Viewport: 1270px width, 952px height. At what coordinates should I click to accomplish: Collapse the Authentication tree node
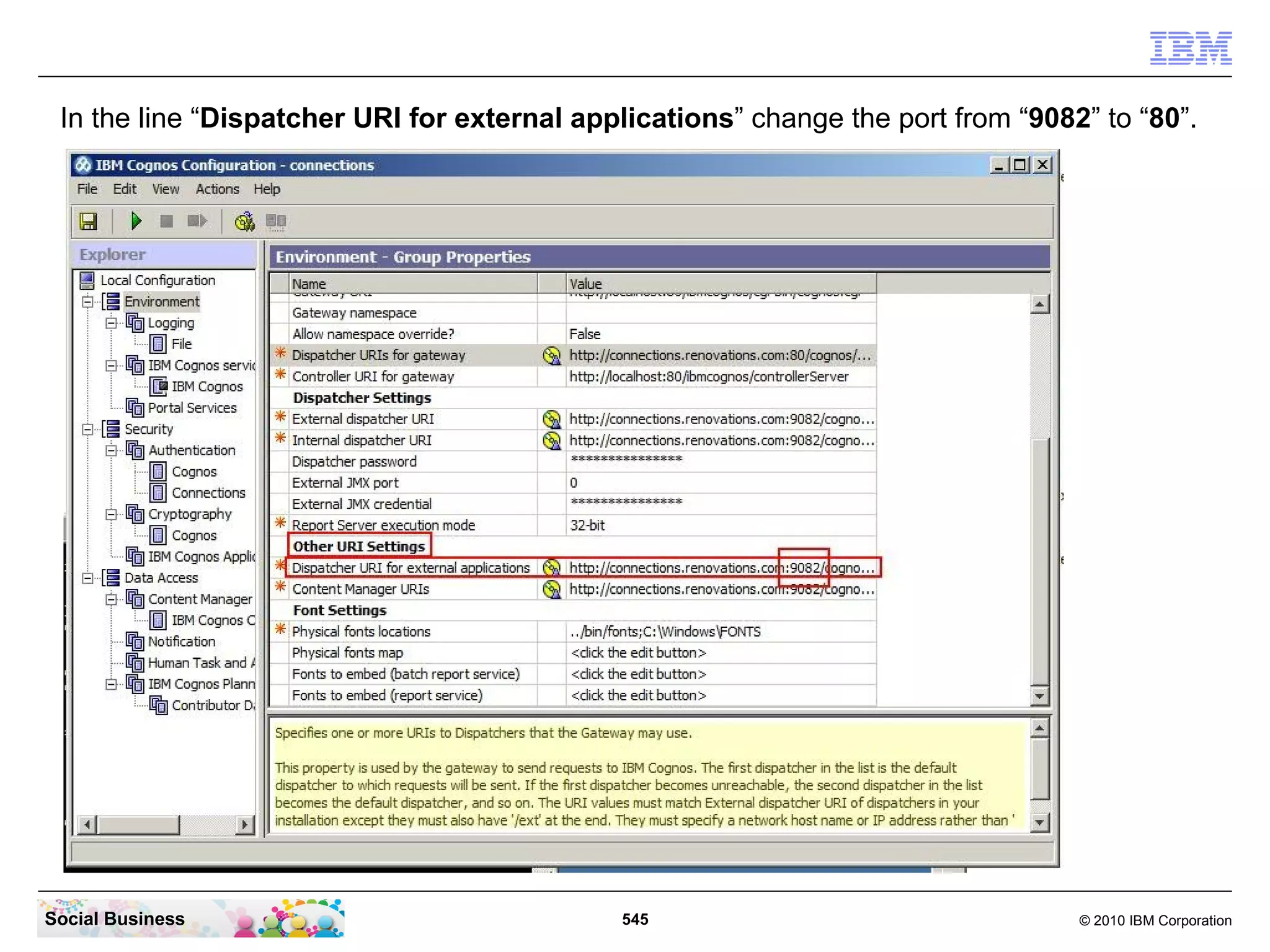pyautogui.click(x=111, y=451)
